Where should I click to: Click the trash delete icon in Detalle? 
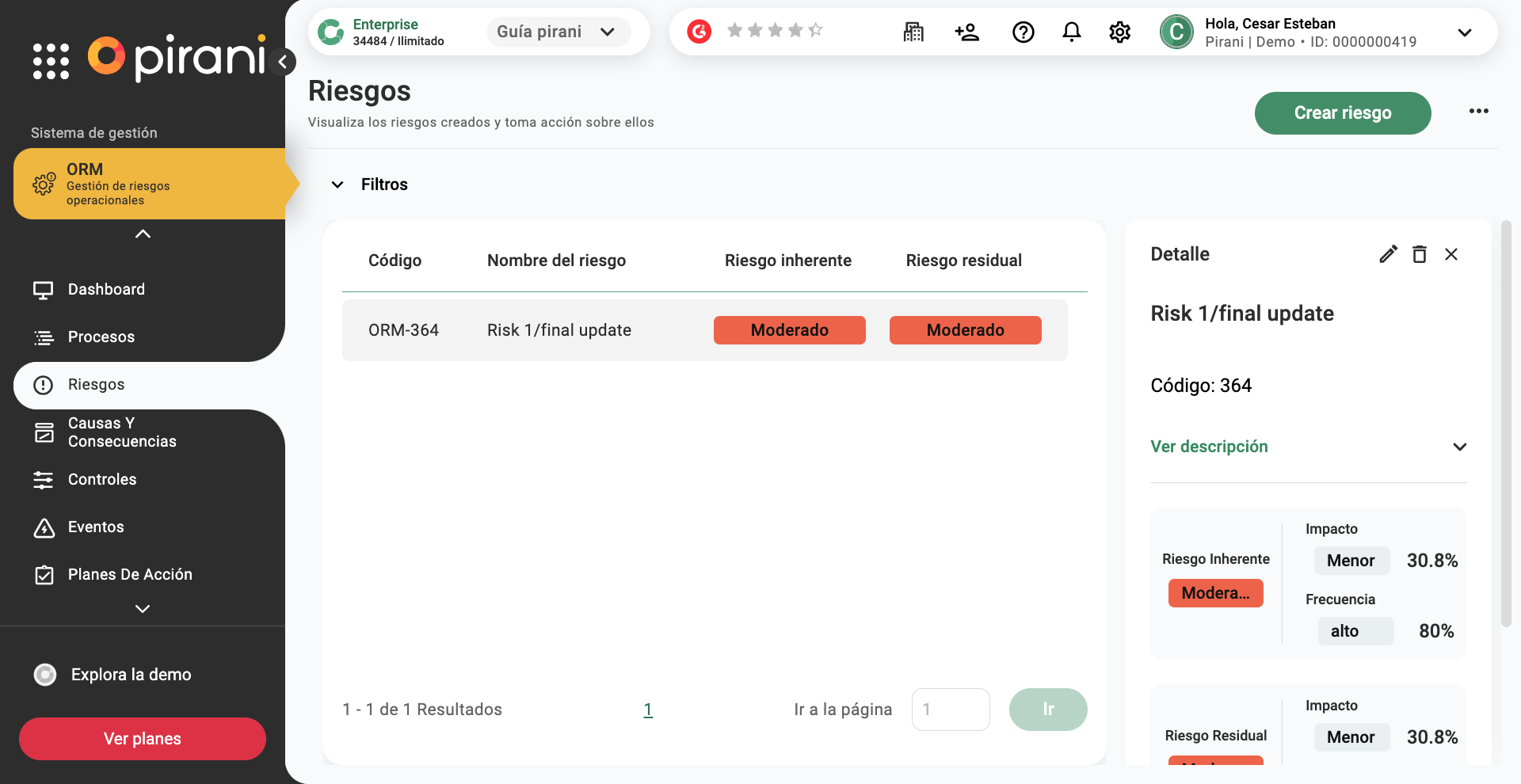[x=1420, y=254]
